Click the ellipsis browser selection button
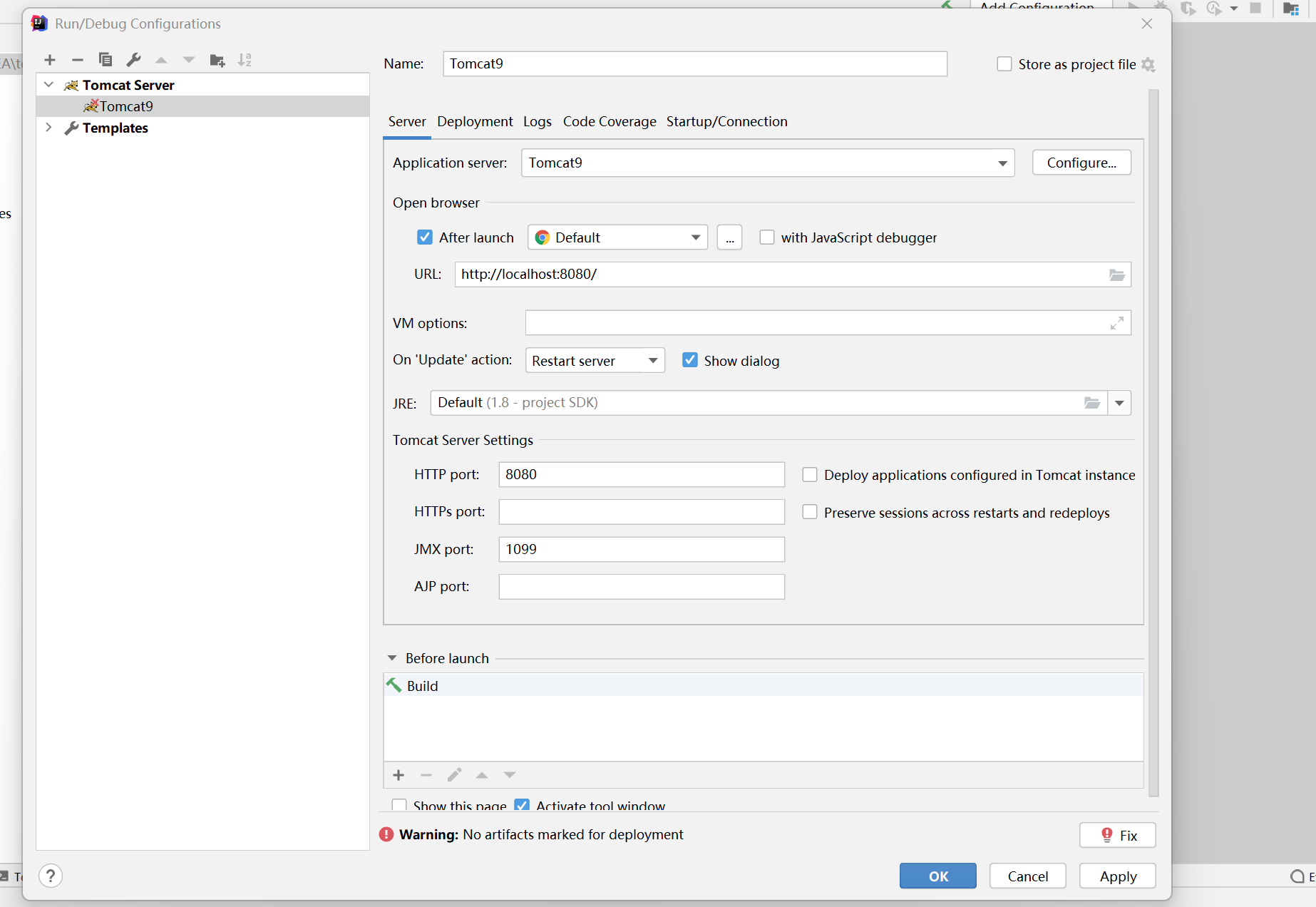1316x907 pixels. click(729, 237)
